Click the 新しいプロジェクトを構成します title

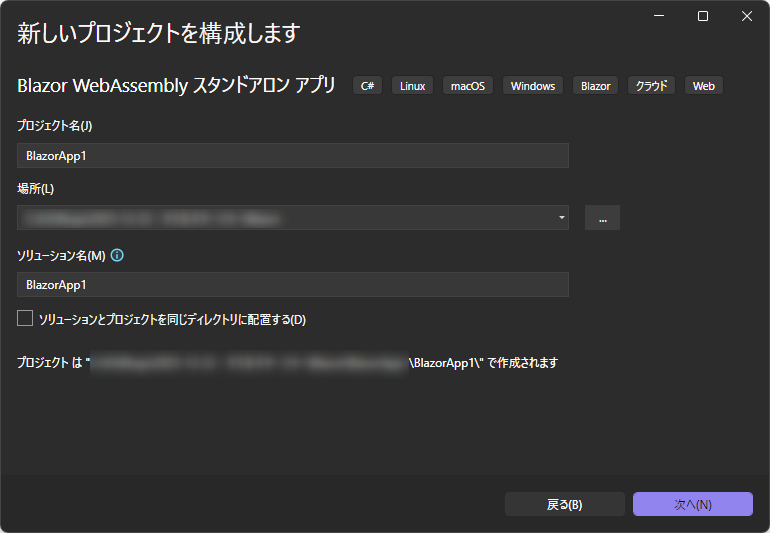(159, 33)
